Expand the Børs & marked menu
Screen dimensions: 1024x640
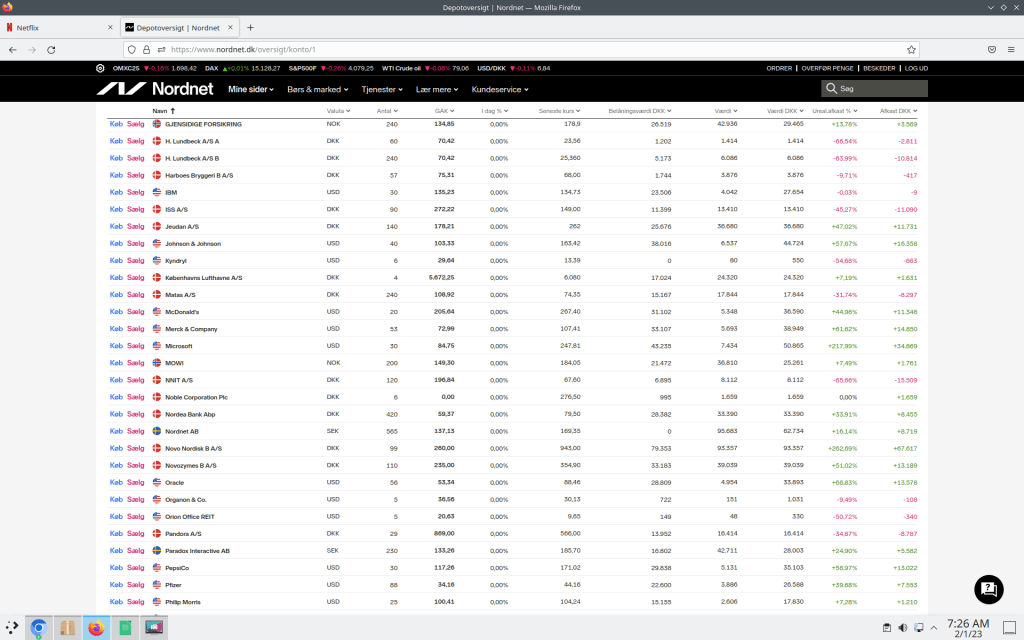[318, 89]
